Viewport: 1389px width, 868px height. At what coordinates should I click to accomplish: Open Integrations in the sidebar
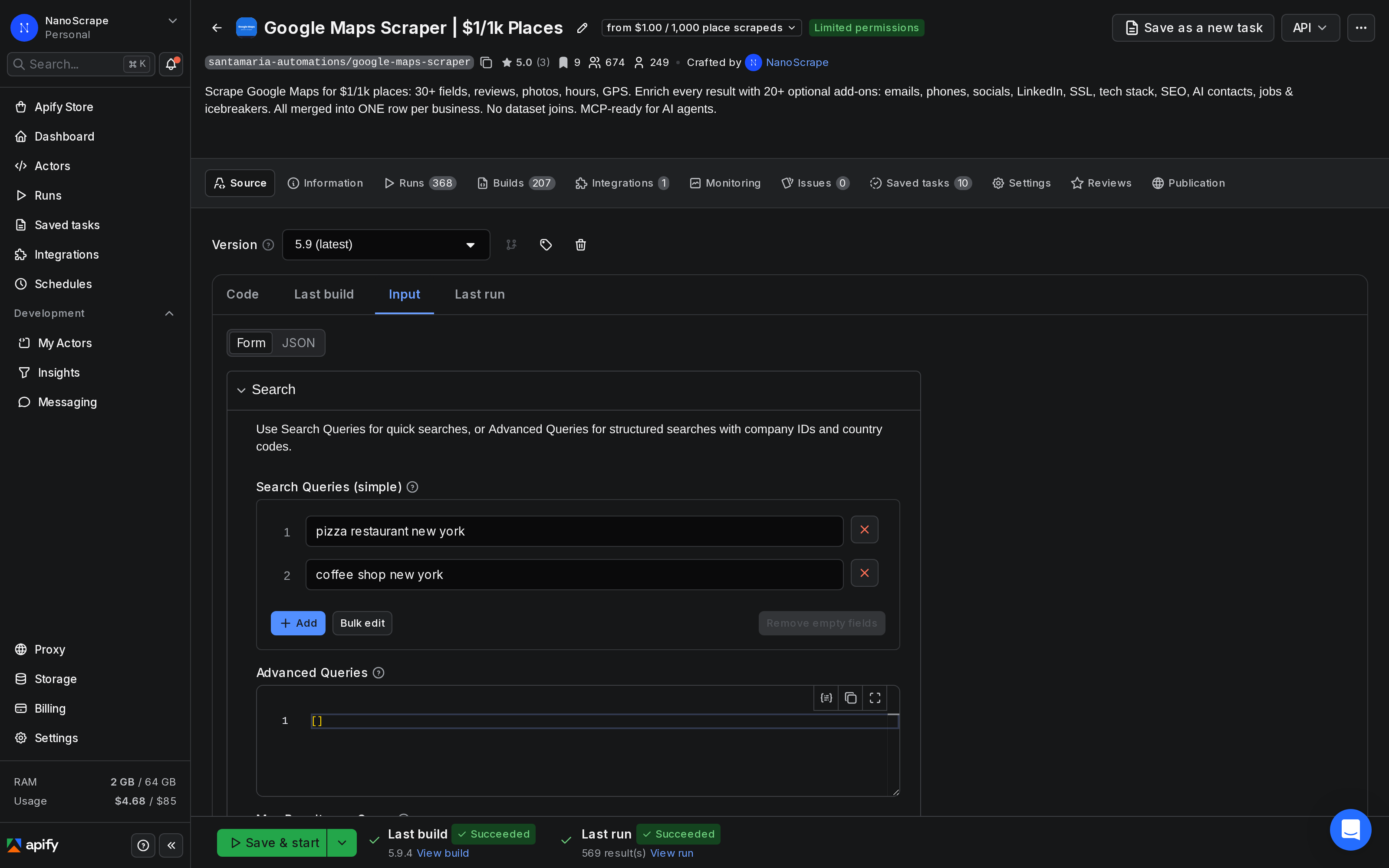pyautogui.click(x=95, y=254)
